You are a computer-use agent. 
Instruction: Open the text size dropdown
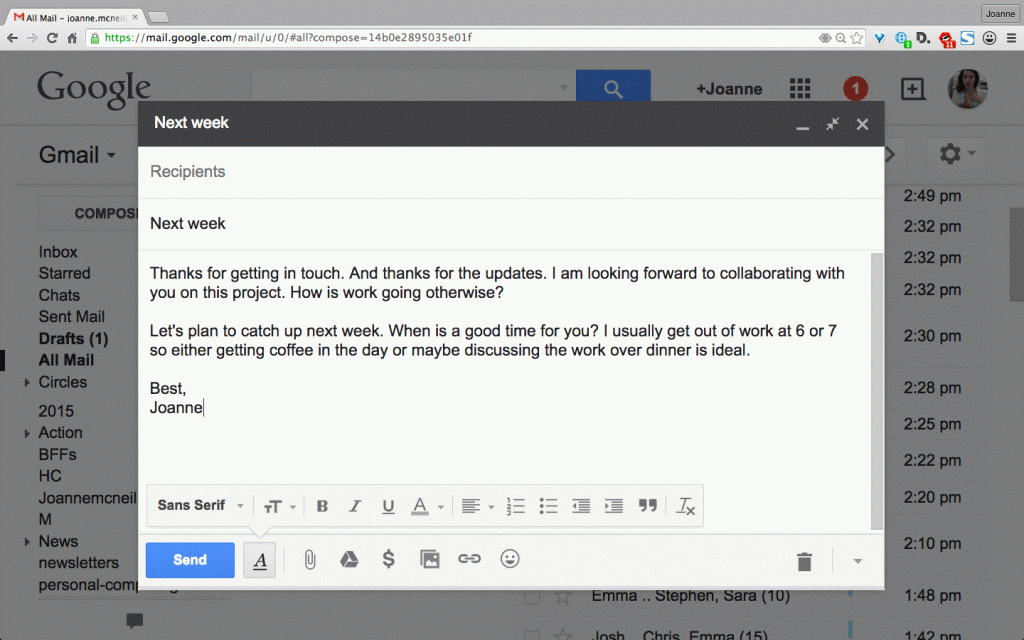(280, 507)
